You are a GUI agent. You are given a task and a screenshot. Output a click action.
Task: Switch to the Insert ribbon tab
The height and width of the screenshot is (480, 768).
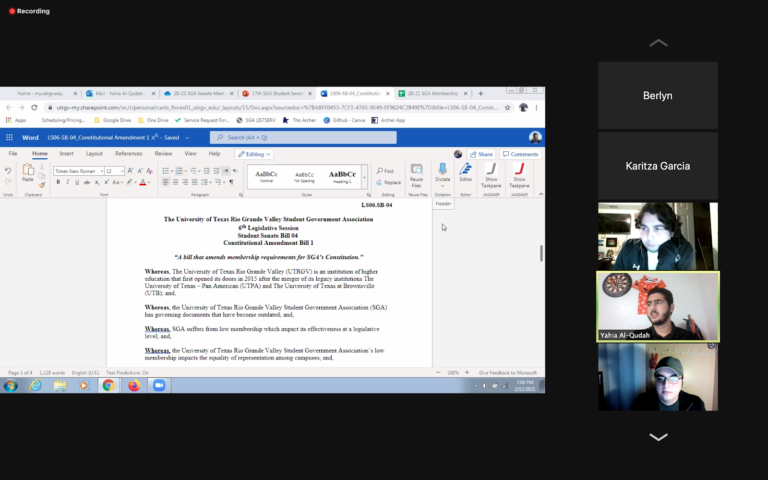point(67,154)
